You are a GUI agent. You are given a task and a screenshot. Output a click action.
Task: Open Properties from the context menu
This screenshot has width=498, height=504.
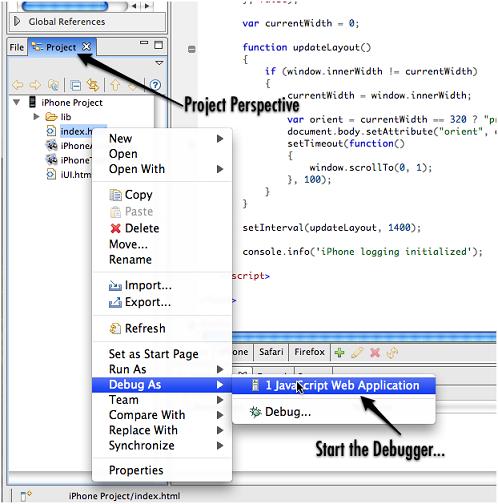pyautogui.click(x=162, y=470)
